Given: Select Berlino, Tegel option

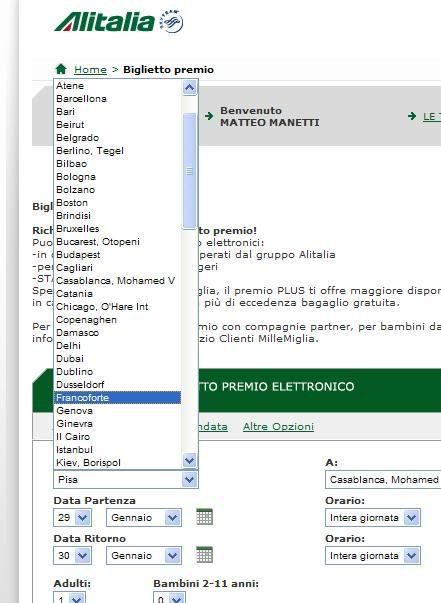Looking at the screenshot, I should click(118, 151).
